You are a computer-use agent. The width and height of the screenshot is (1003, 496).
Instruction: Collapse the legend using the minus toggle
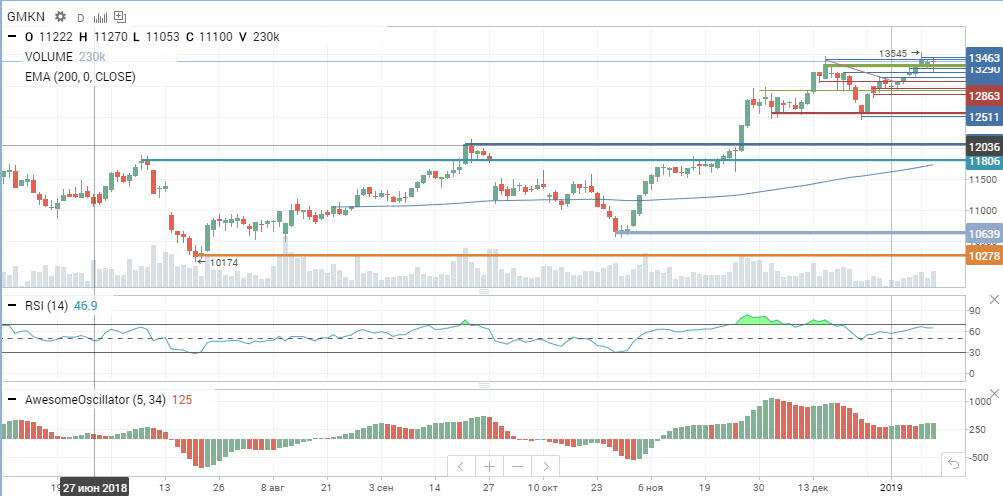coord(12,37)
